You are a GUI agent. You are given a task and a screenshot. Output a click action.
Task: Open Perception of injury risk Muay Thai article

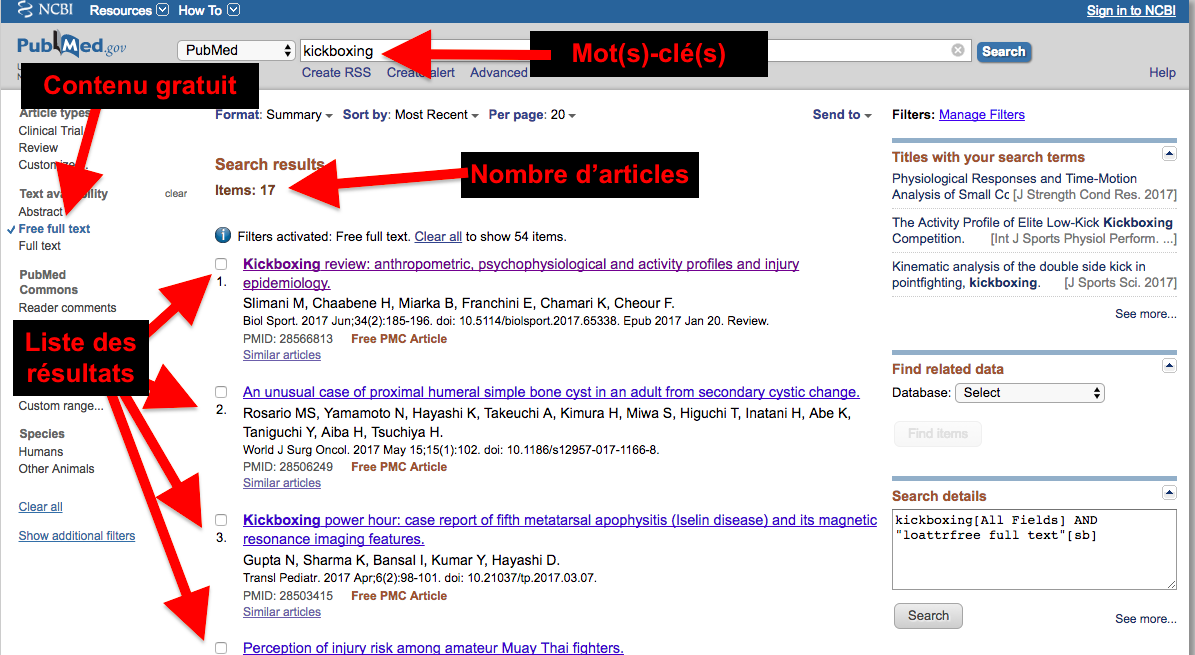click(433, 647)
